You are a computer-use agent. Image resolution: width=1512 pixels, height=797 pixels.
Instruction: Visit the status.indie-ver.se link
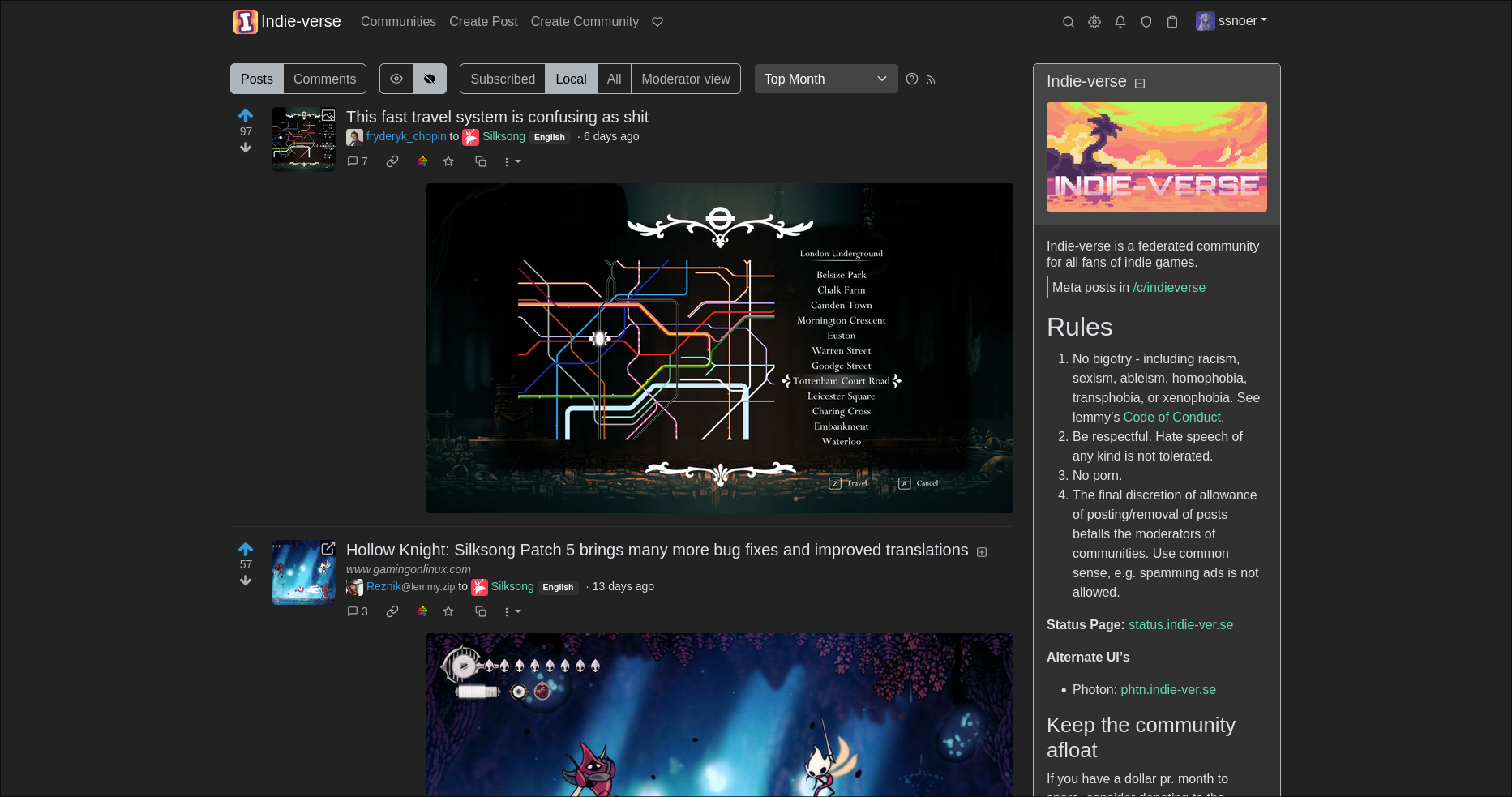pyautogui.click(x=1180, y=625)
